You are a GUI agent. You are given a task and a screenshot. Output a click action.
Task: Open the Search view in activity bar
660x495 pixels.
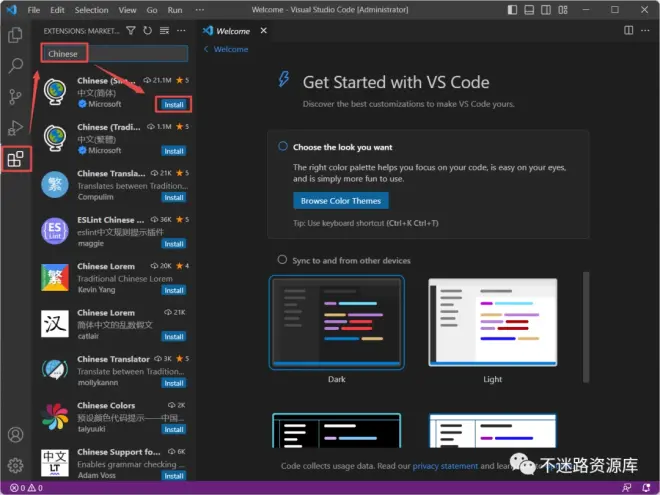coord(15,65)
